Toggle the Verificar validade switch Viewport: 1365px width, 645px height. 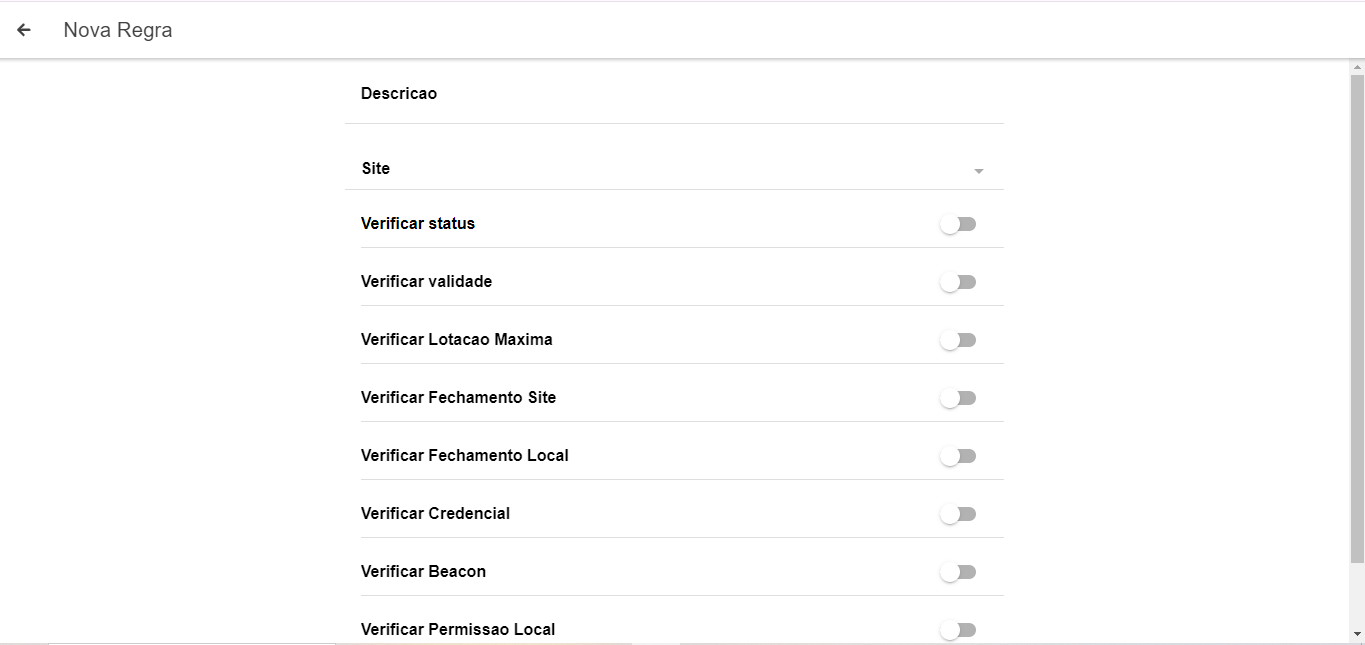coord(958,282)
